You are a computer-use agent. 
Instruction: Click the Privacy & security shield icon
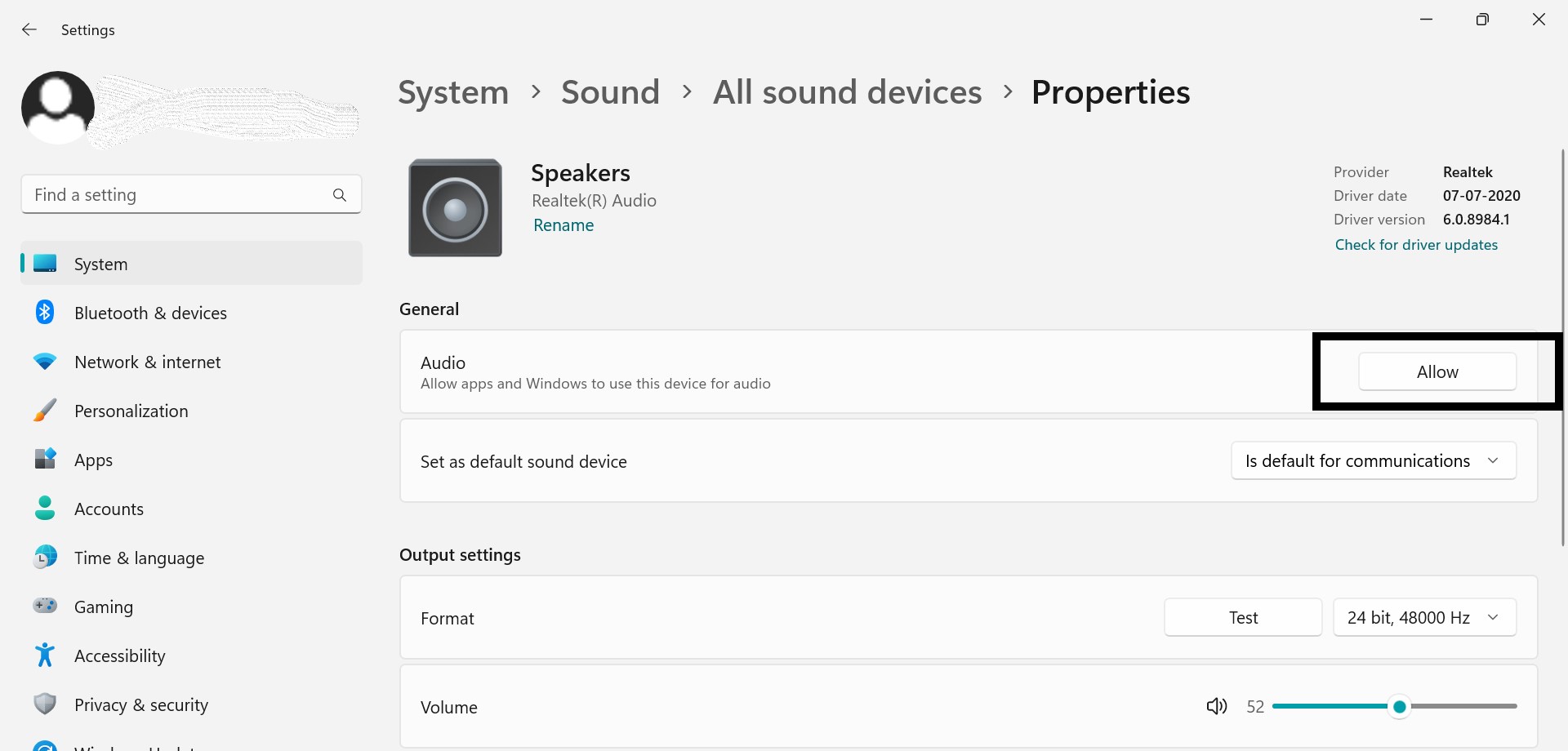[45, 704]
